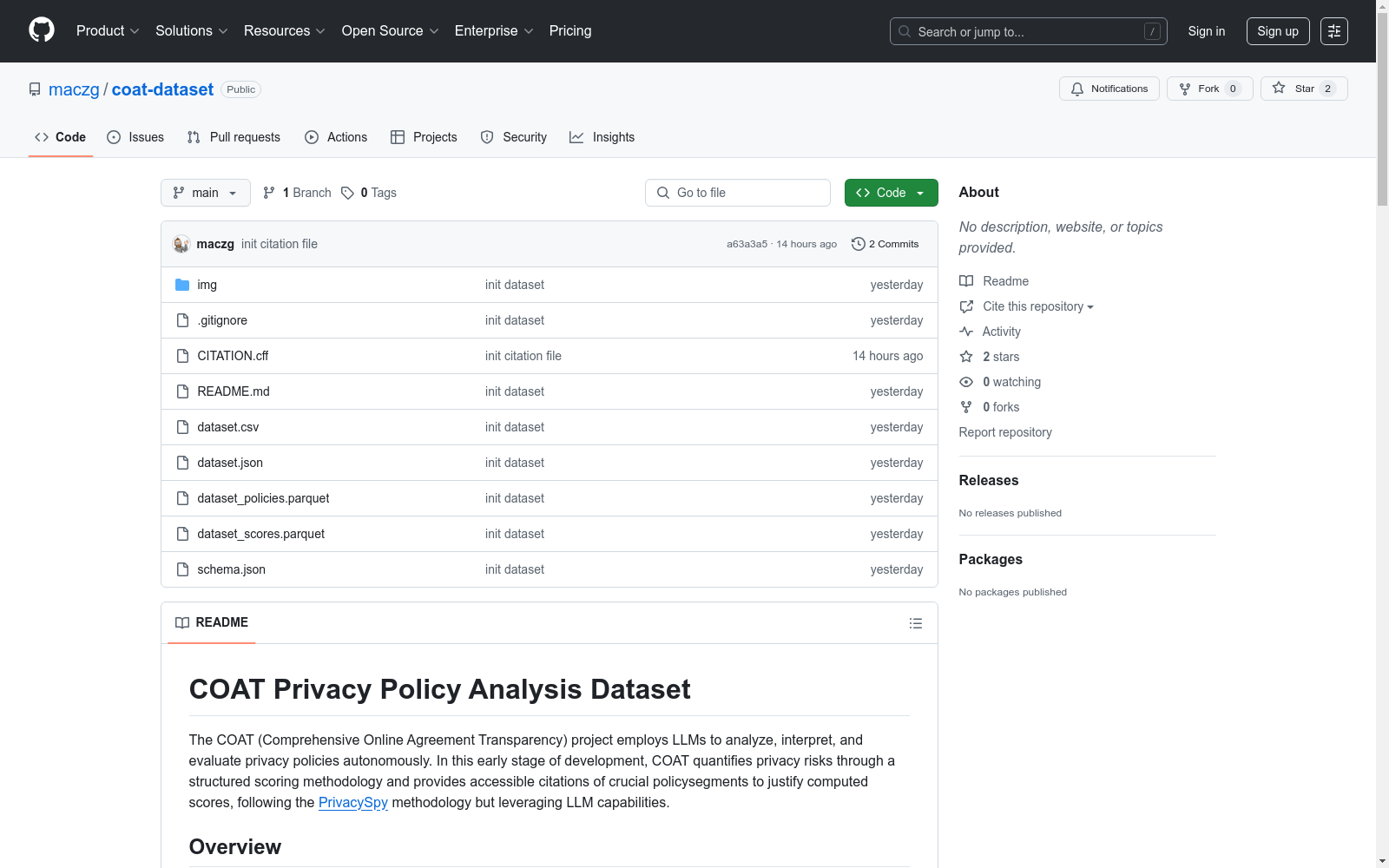Click the branch icon beside 1 Branch
1389x868 pixels.
pyautogui.click(x=269, y=193)
